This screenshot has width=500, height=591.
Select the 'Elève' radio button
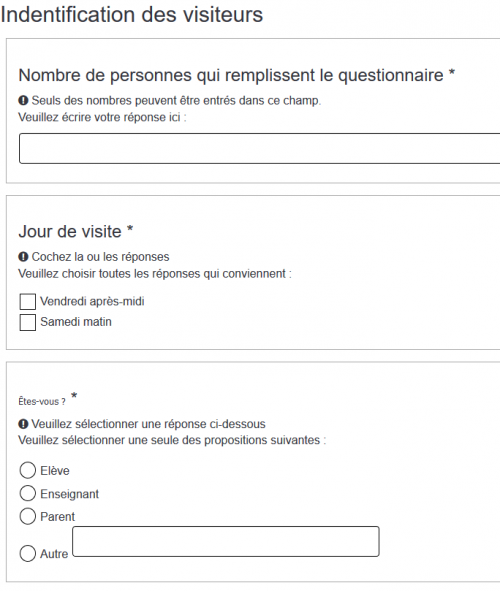click(x=28, y=470)
